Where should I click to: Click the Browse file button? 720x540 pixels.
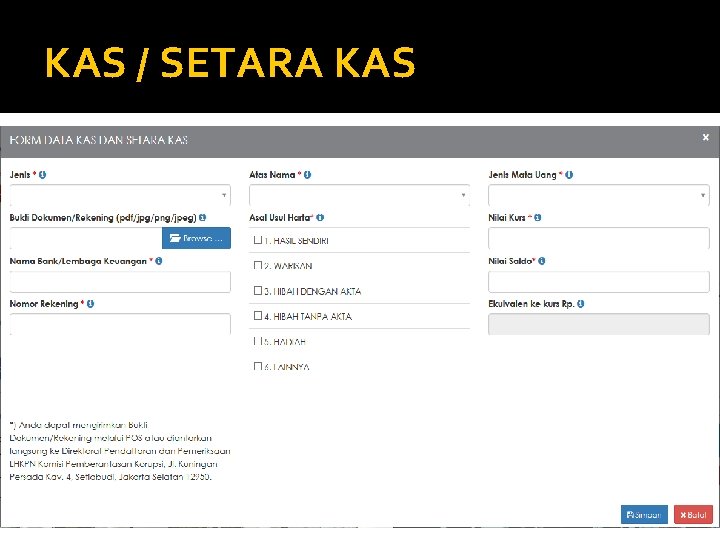(197, 238)
